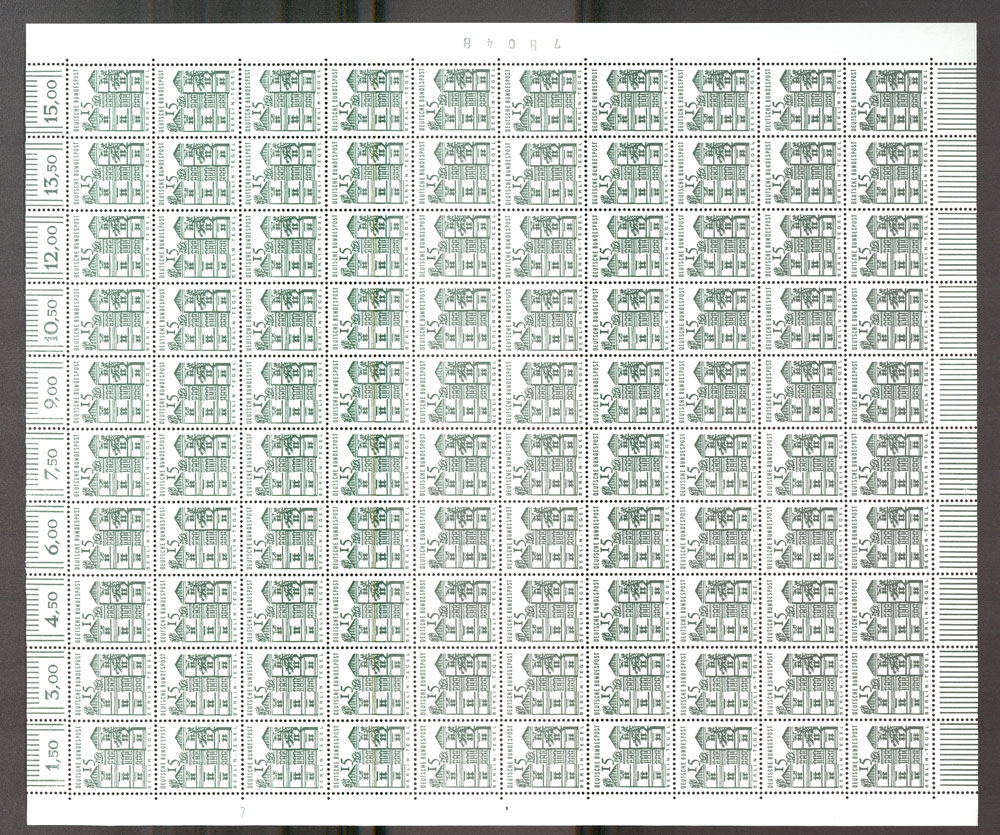
Task: Select the stamp adjacent to the 13,50 label
Action: pos(110,173)
